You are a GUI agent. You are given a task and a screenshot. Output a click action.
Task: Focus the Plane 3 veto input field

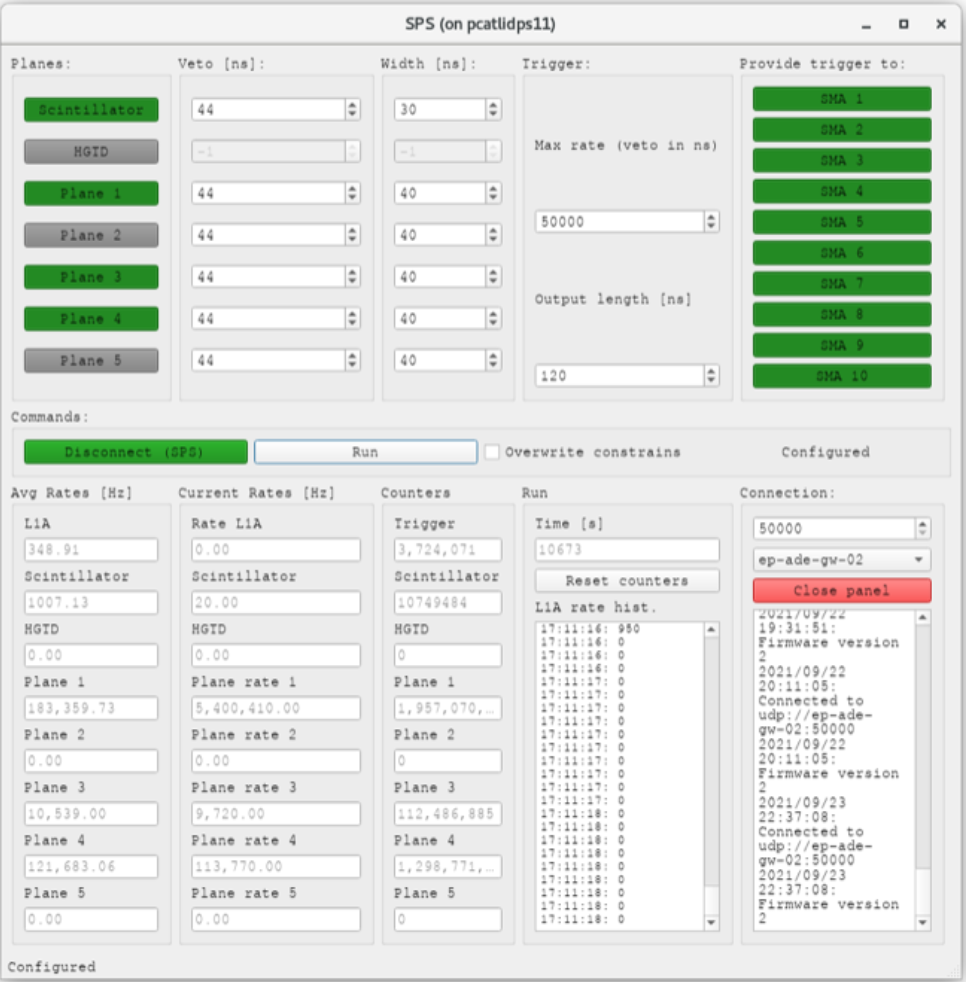tap(269, 277)
